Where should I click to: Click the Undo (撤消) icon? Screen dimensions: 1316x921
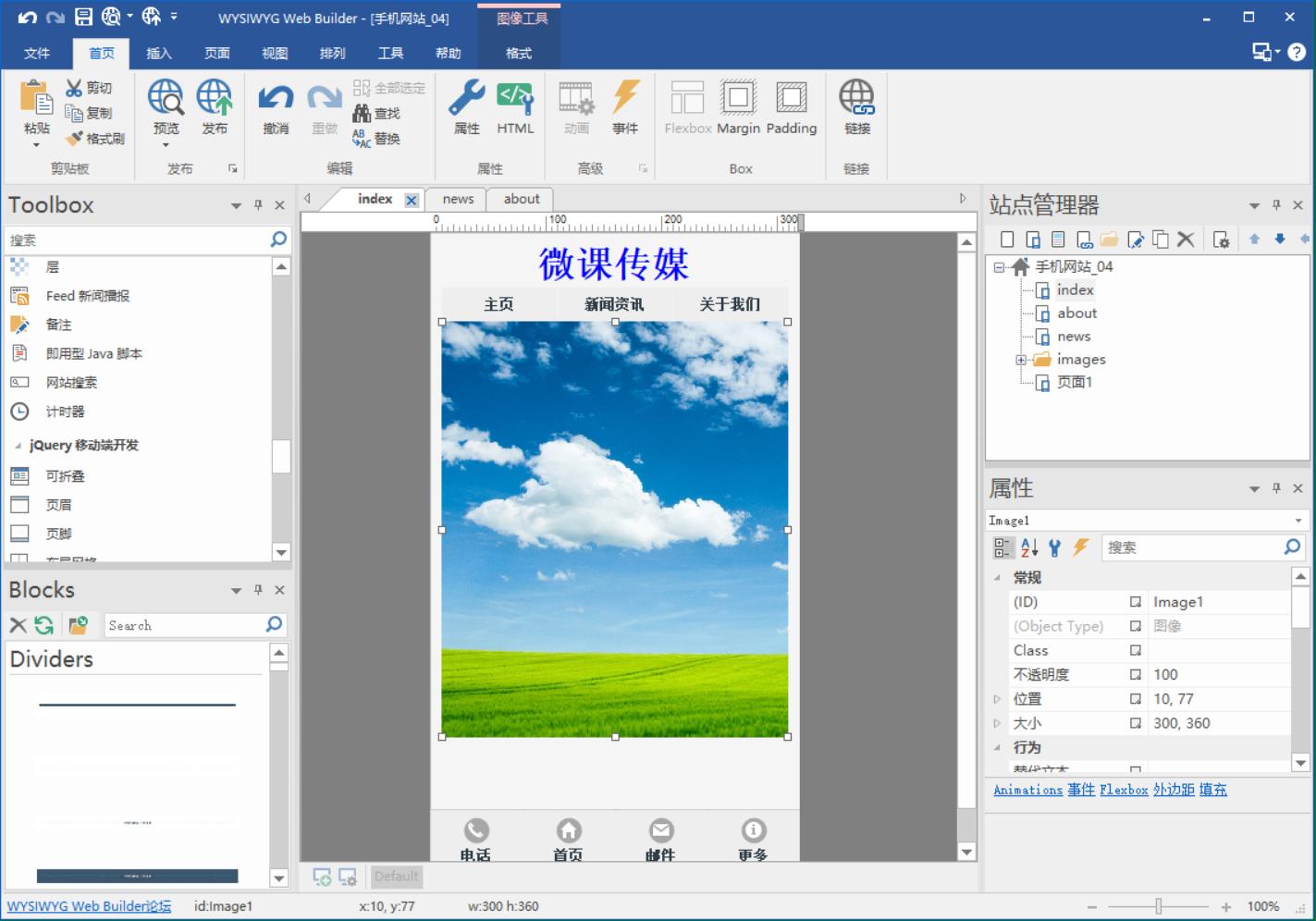coord(276,99)
